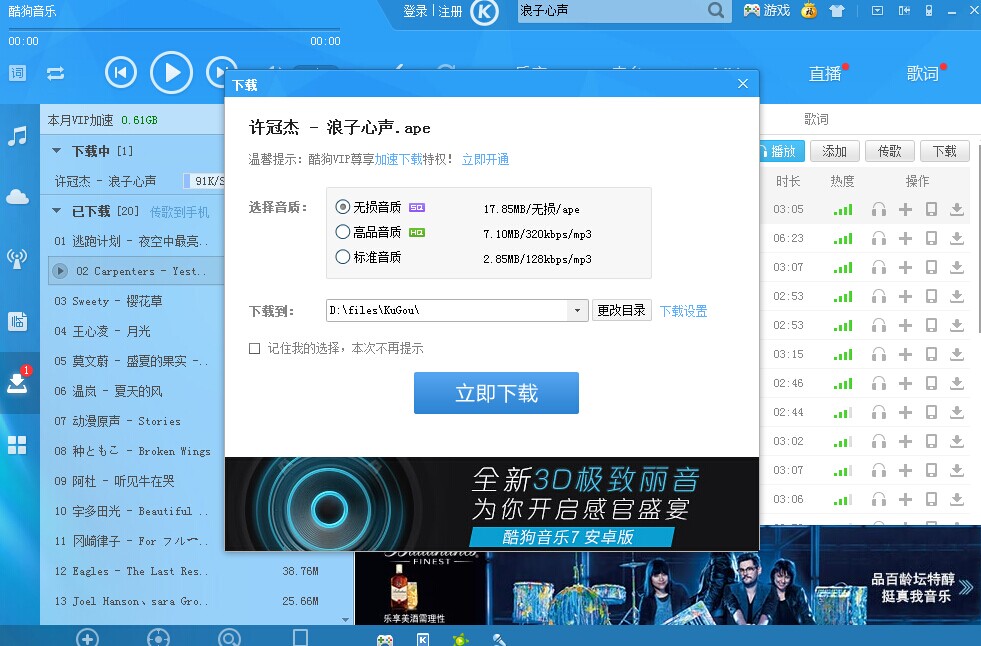Open the temporary list 临 sidebar icon
Viewport: 981px width, 646px height.
point(18,321)
